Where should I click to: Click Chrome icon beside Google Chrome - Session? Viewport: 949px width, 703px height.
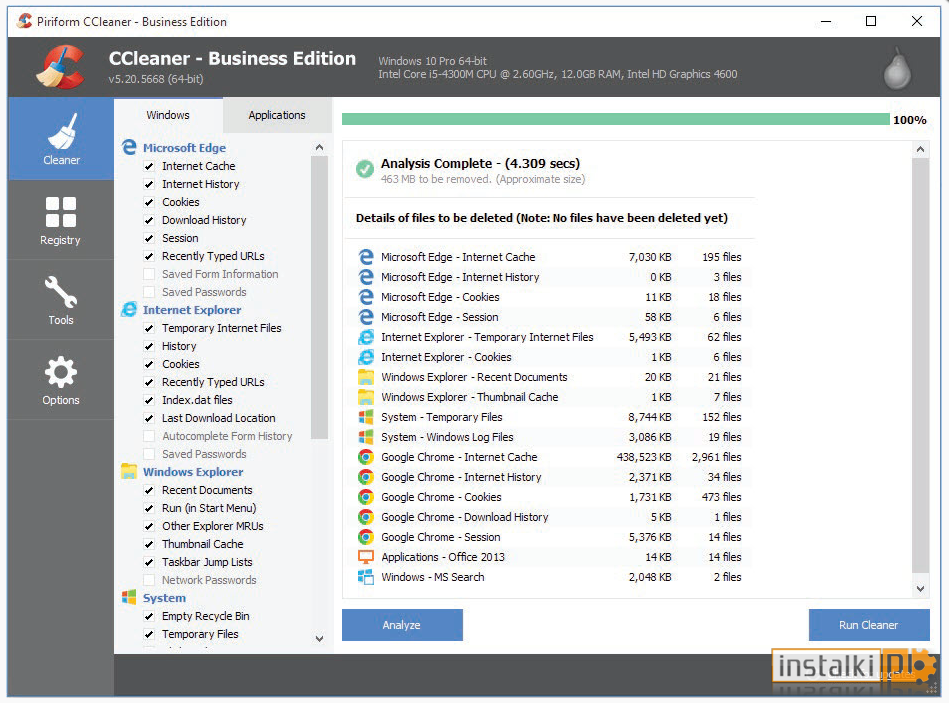(366, 537)
